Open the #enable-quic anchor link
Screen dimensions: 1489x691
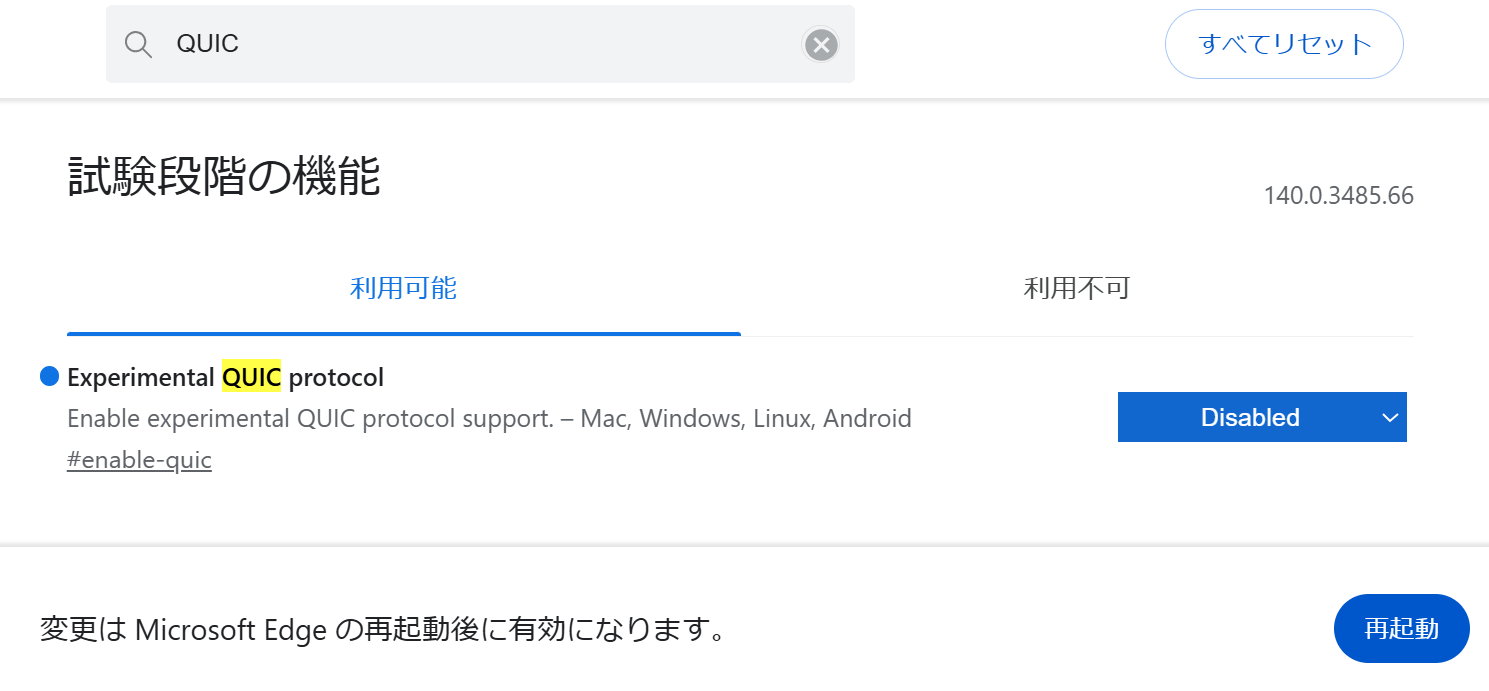coord(139,461)
